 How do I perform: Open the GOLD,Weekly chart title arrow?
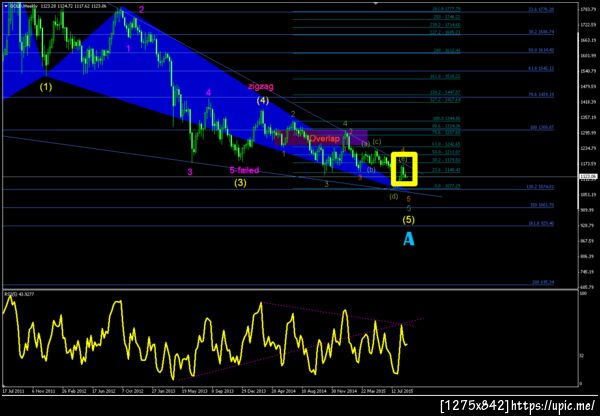[6, 6]
